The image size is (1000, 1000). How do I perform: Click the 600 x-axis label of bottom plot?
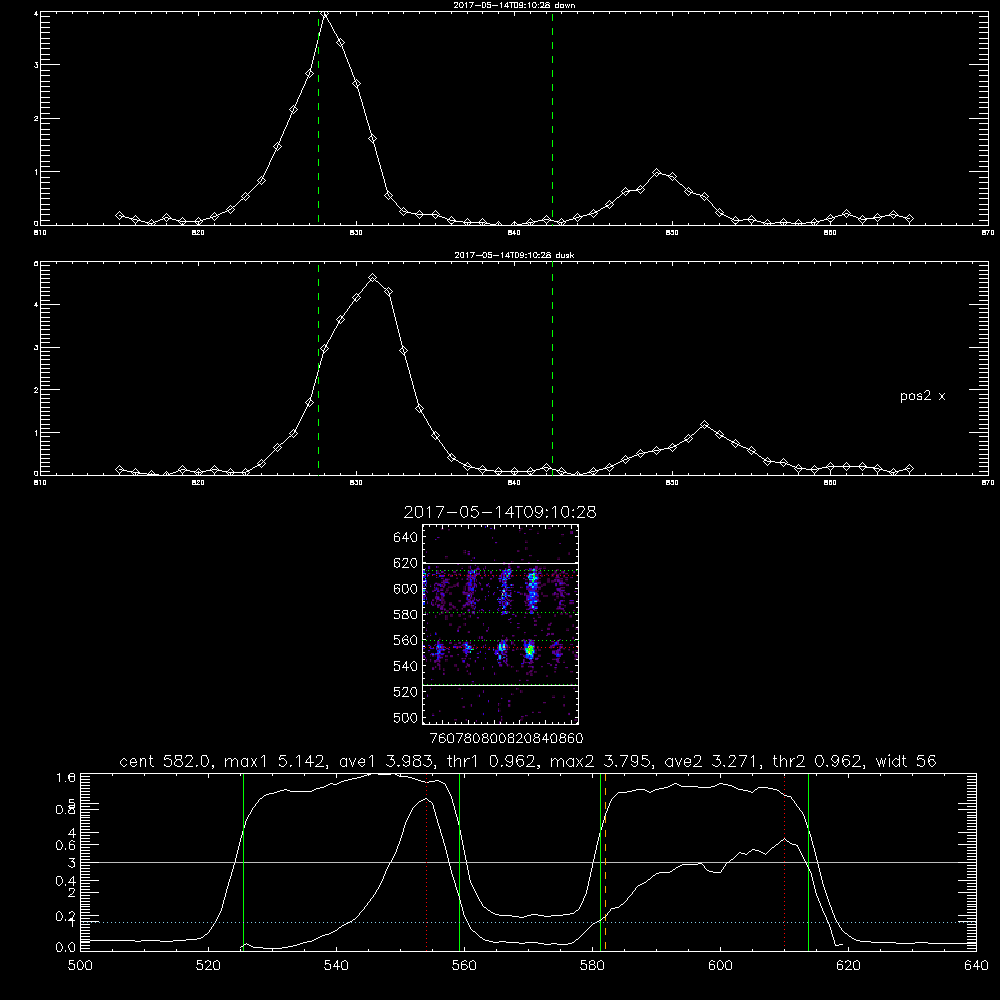click(720, 966)
